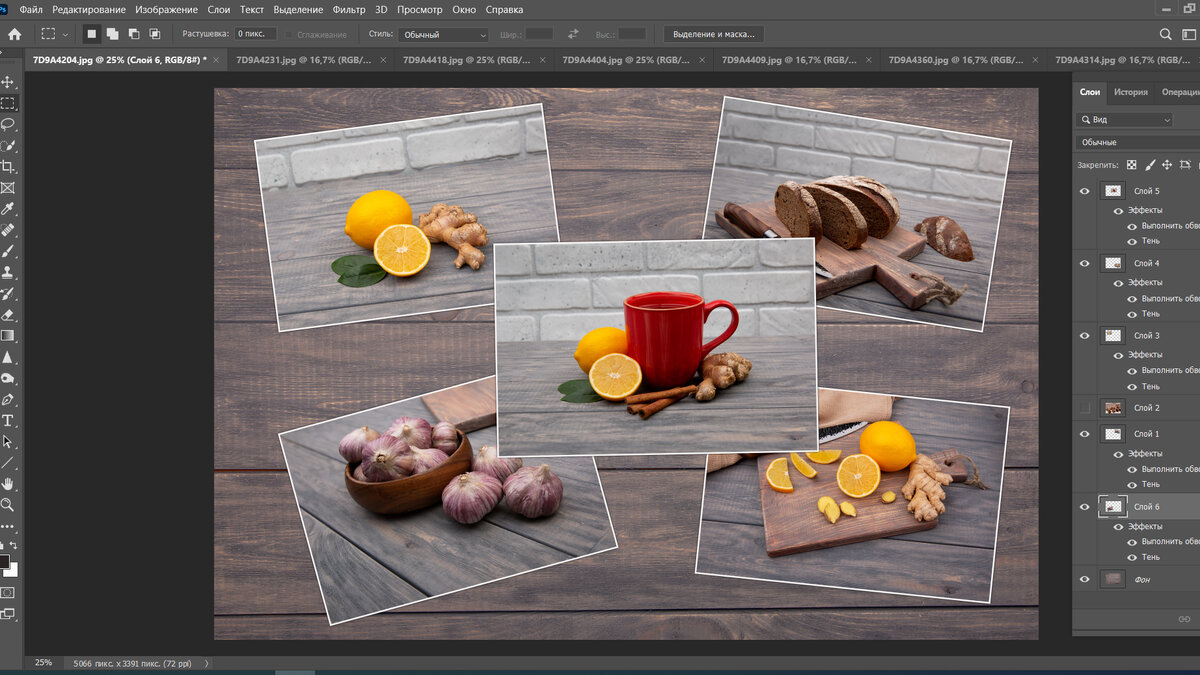Hide layer Слой 5 with eye icon
1200x675 pixels.
click(x=1085, y=191)
